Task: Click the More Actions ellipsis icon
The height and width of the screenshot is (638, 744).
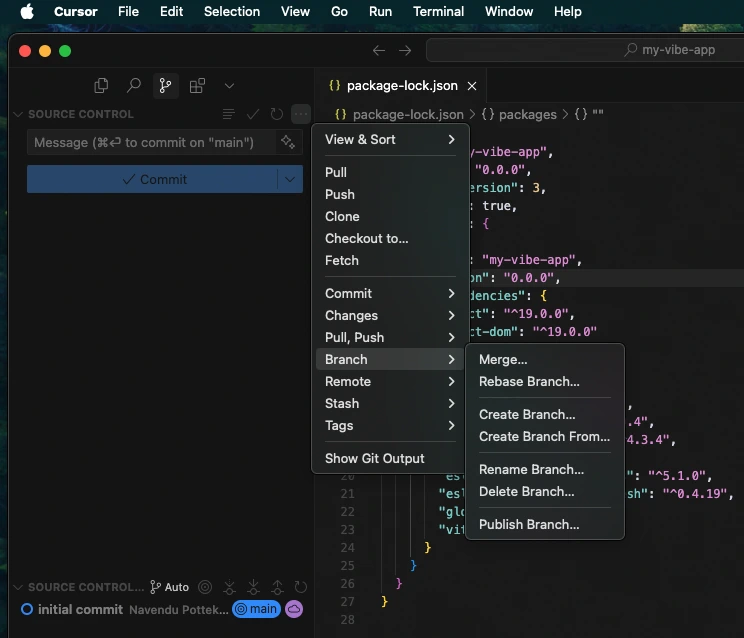Action: 301,114
